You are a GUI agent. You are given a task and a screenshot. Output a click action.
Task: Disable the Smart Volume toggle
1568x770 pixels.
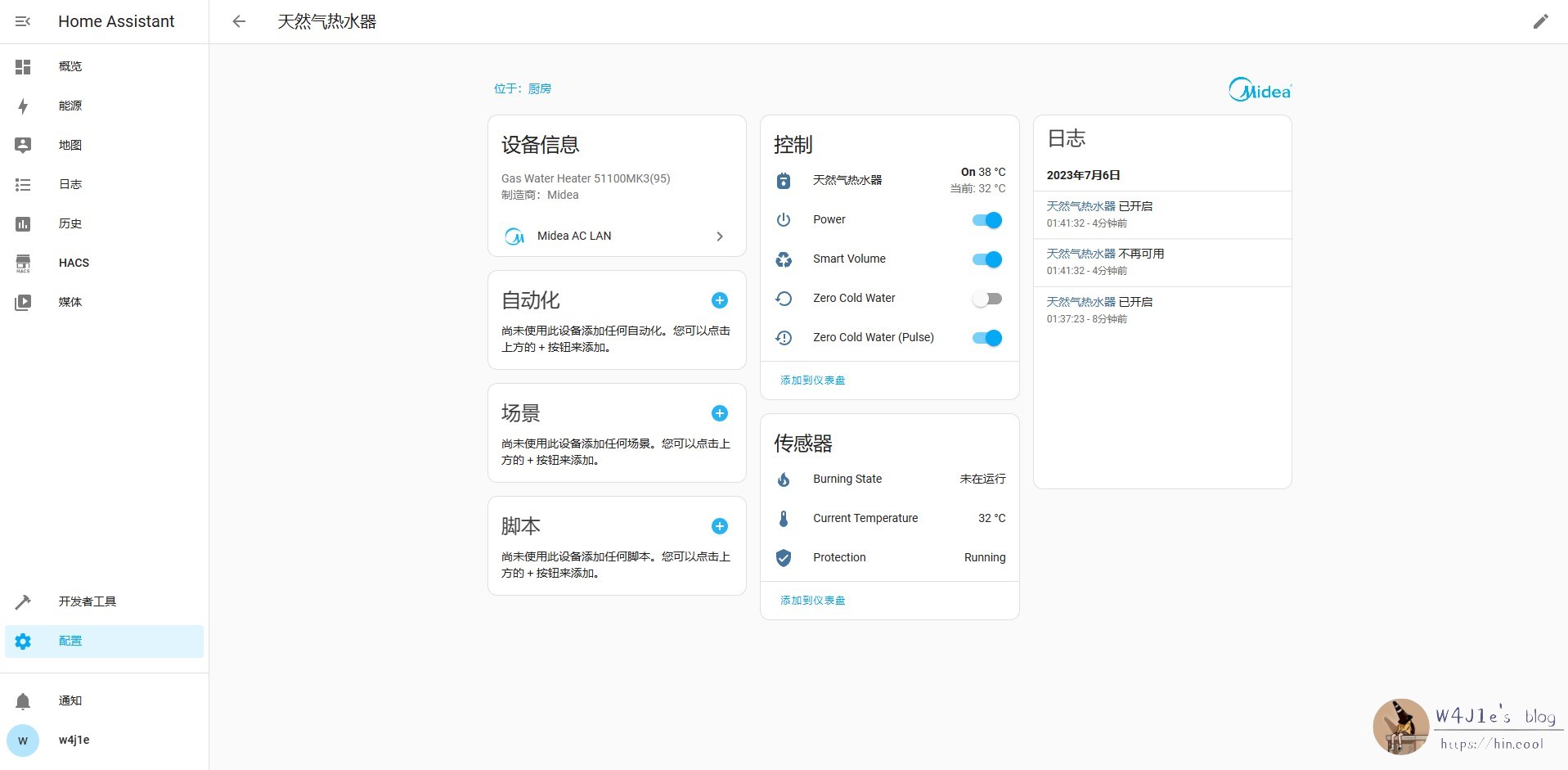(987, 259)
